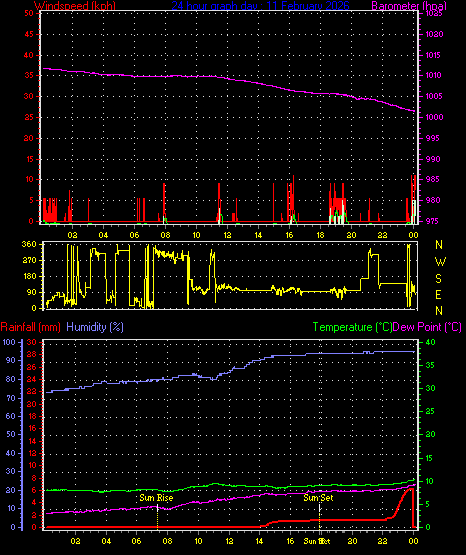Click humidity scale value '70' in blue
The image size is (466, 555).
point(11,398)
